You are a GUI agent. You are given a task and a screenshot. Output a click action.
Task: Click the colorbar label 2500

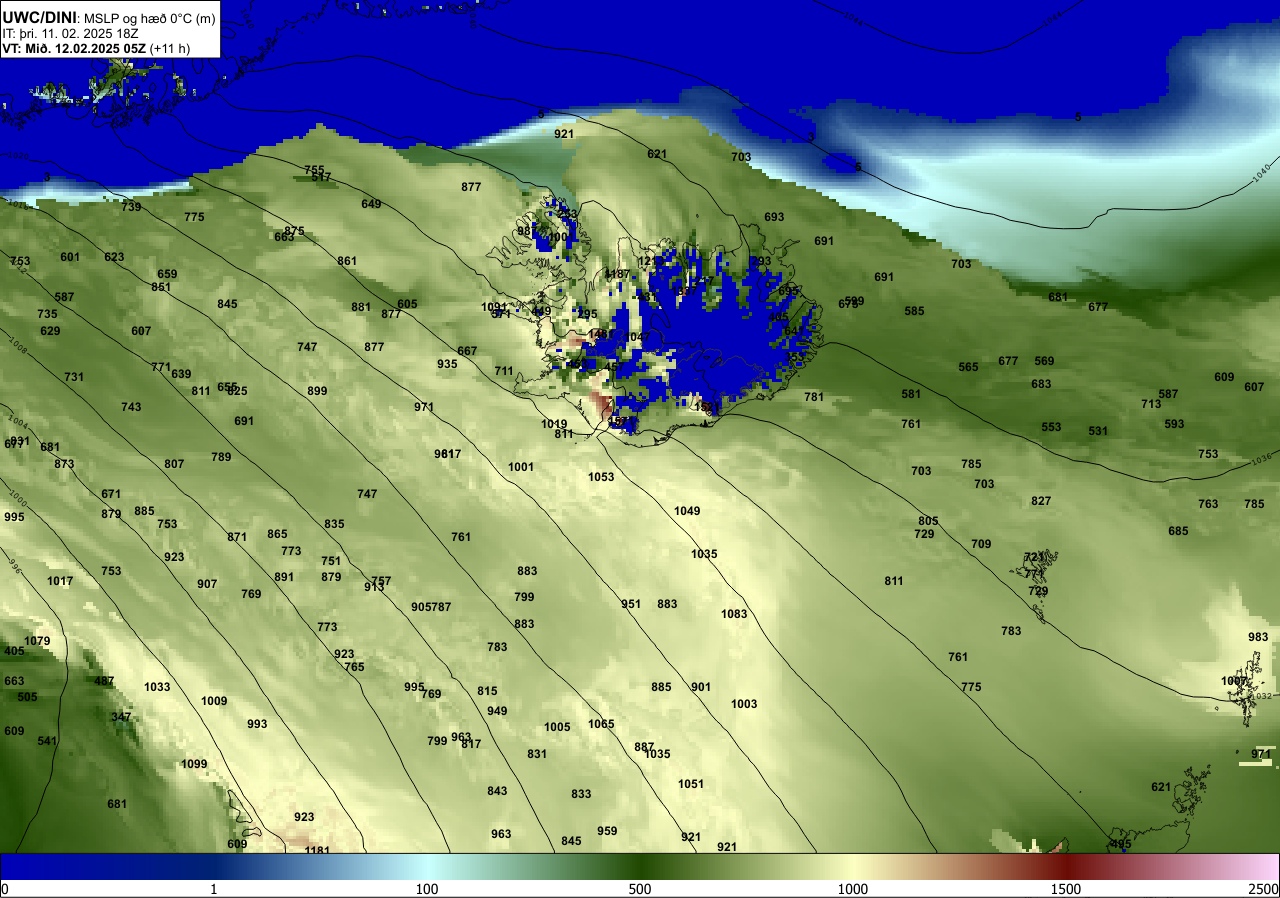tap(1264, 889)
